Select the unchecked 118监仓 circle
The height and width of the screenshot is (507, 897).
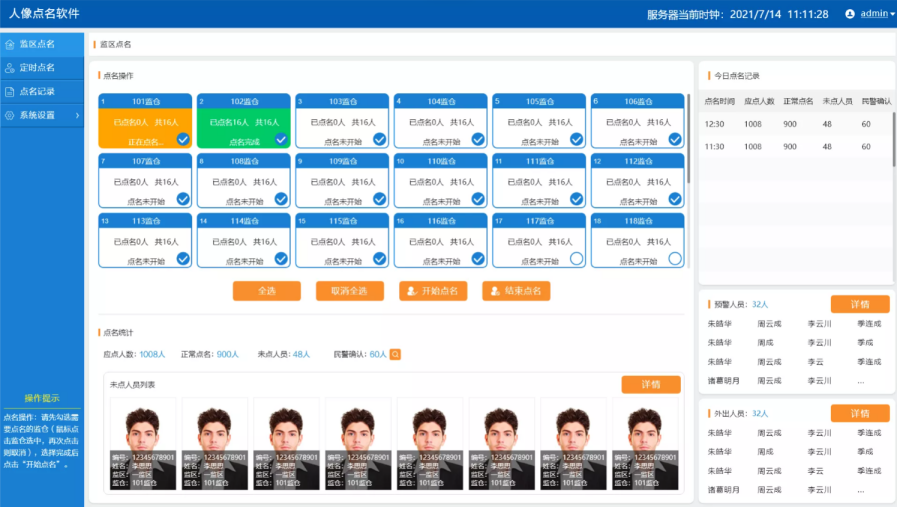[675, 259]
